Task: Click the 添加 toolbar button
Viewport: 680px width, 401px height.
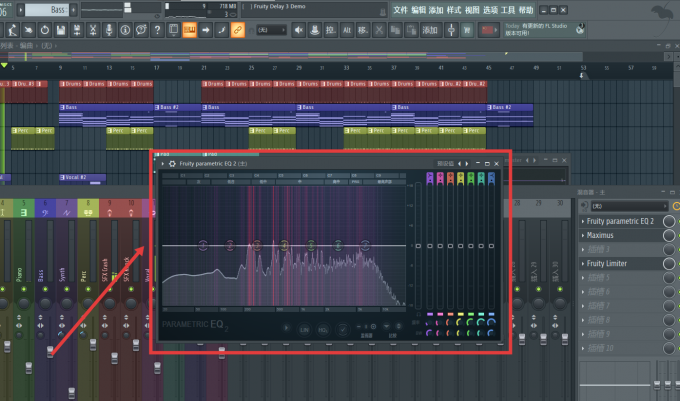Action: (x=430, y=30)
